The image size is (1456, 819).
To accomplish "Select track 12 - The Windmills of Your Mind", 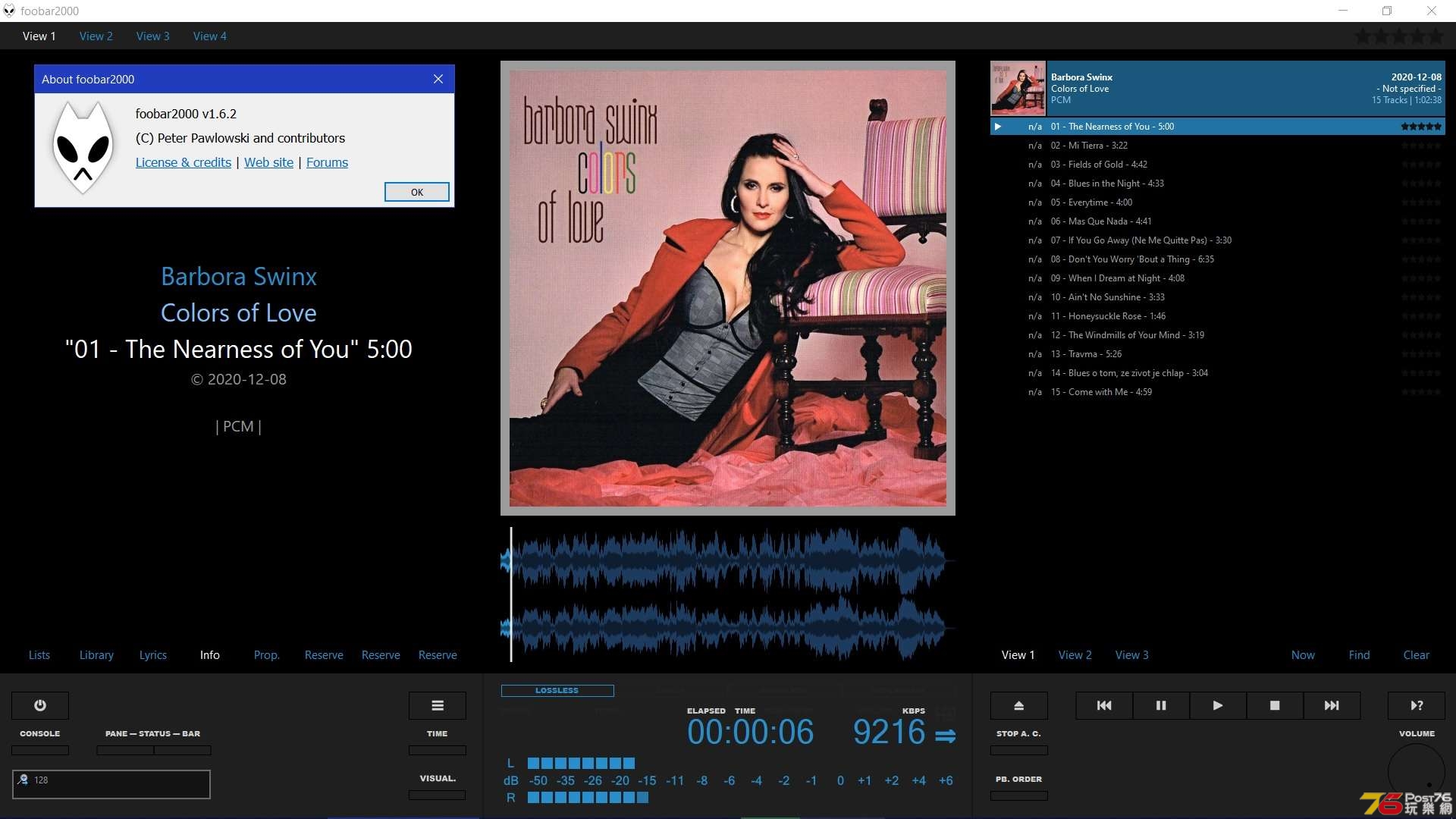I will (1218, 335).
